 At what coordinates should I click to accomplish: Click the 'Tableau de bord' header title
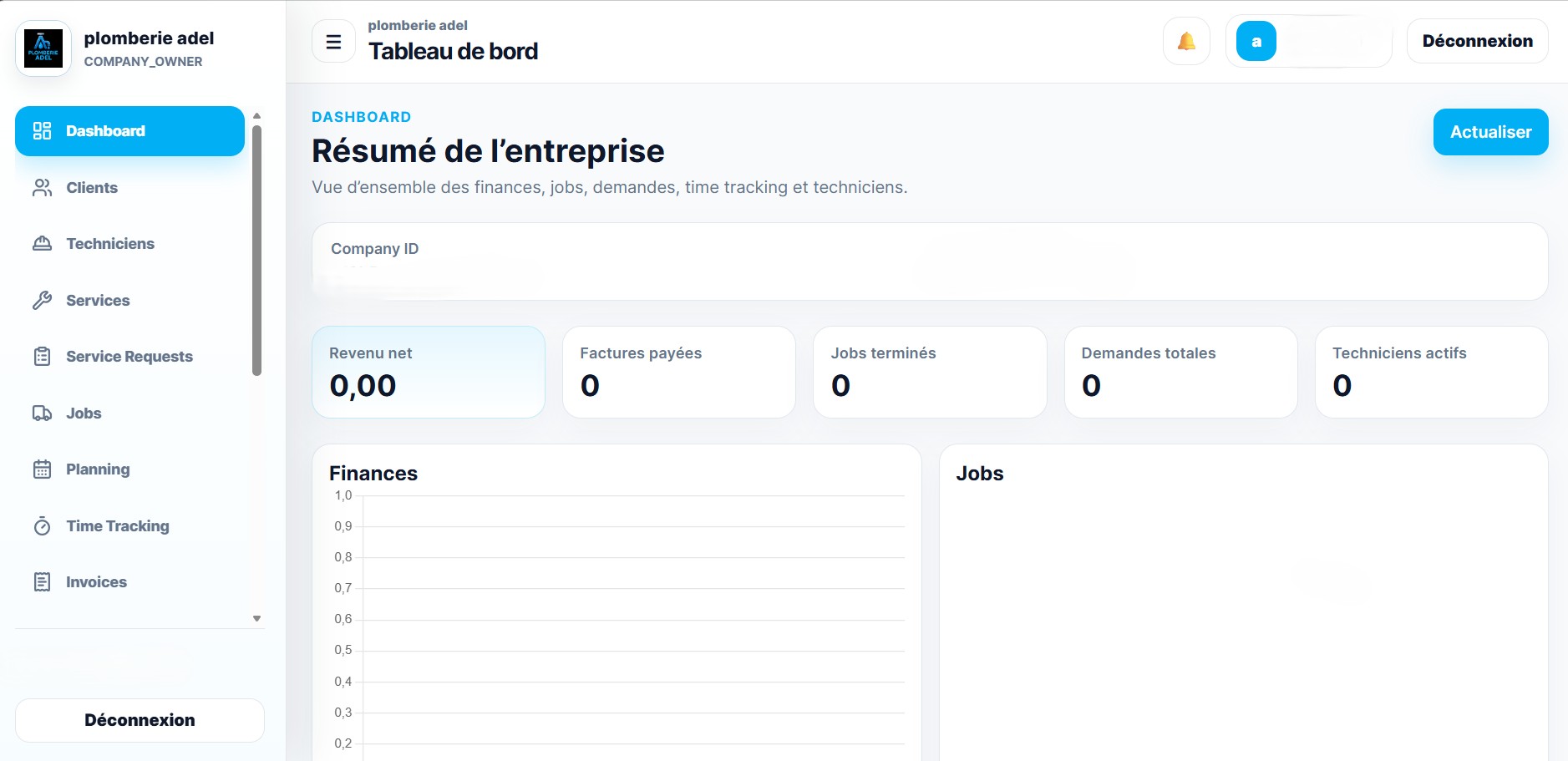click(x=453, y=51)
